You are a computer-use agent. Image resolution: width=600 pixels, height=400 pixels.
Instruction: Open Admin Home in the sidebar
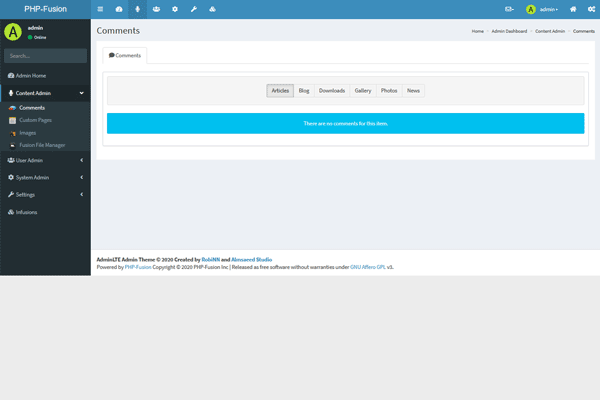[x=45, y=76]
